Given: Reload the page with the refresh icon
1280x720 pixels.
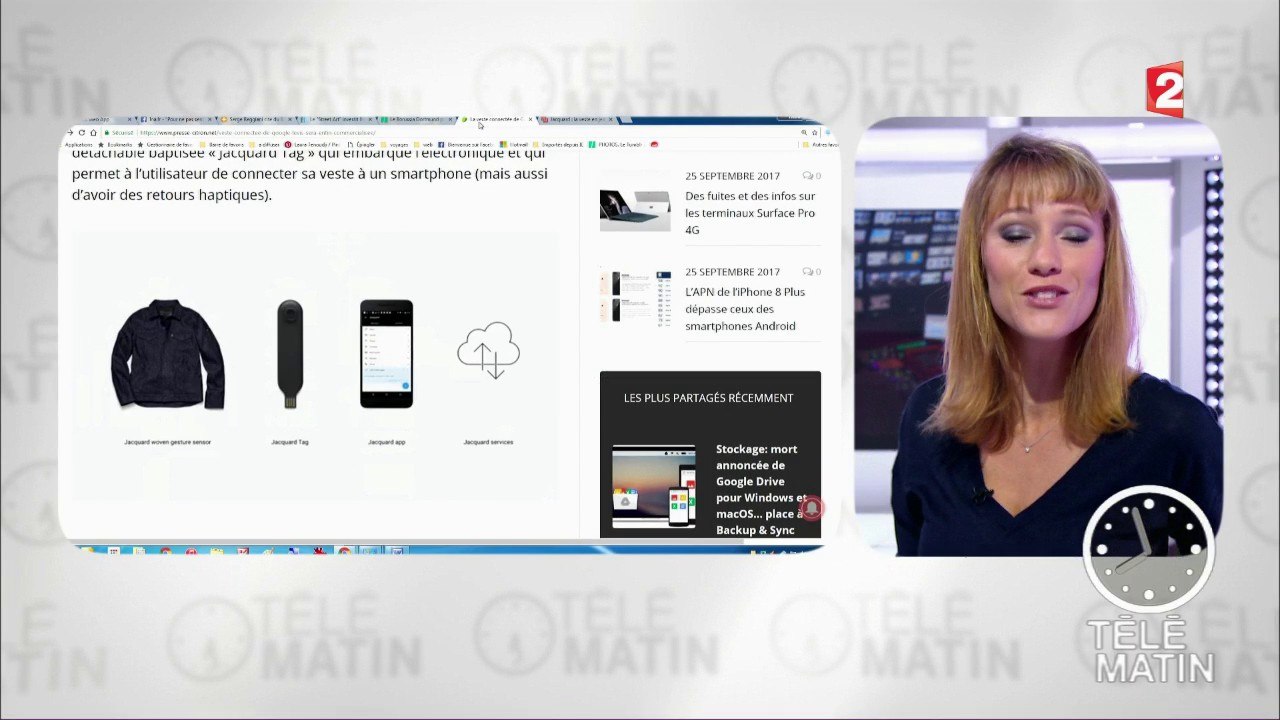Looking at the screenshot, I should click(x=81, y=132).
